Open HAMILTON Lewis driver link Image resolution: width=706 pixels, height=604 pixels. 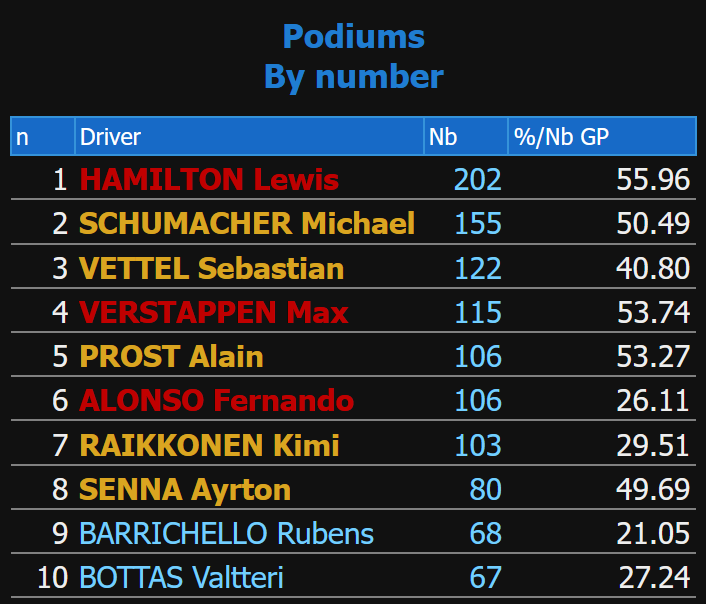point(209,180)
